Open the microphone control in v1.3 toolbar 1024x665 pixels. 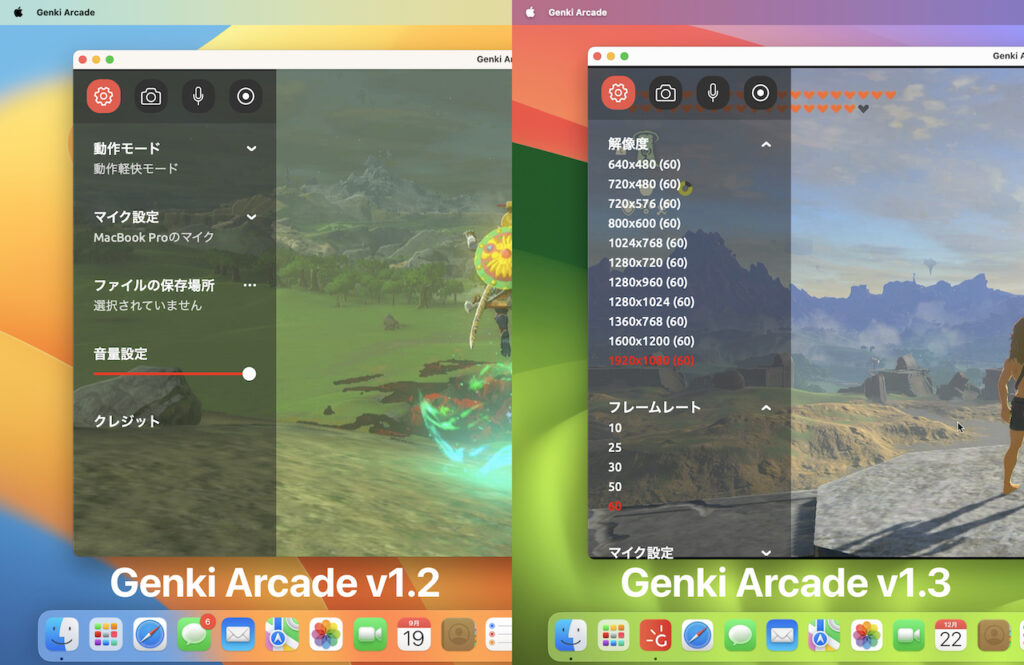click(x=712, y=92)
